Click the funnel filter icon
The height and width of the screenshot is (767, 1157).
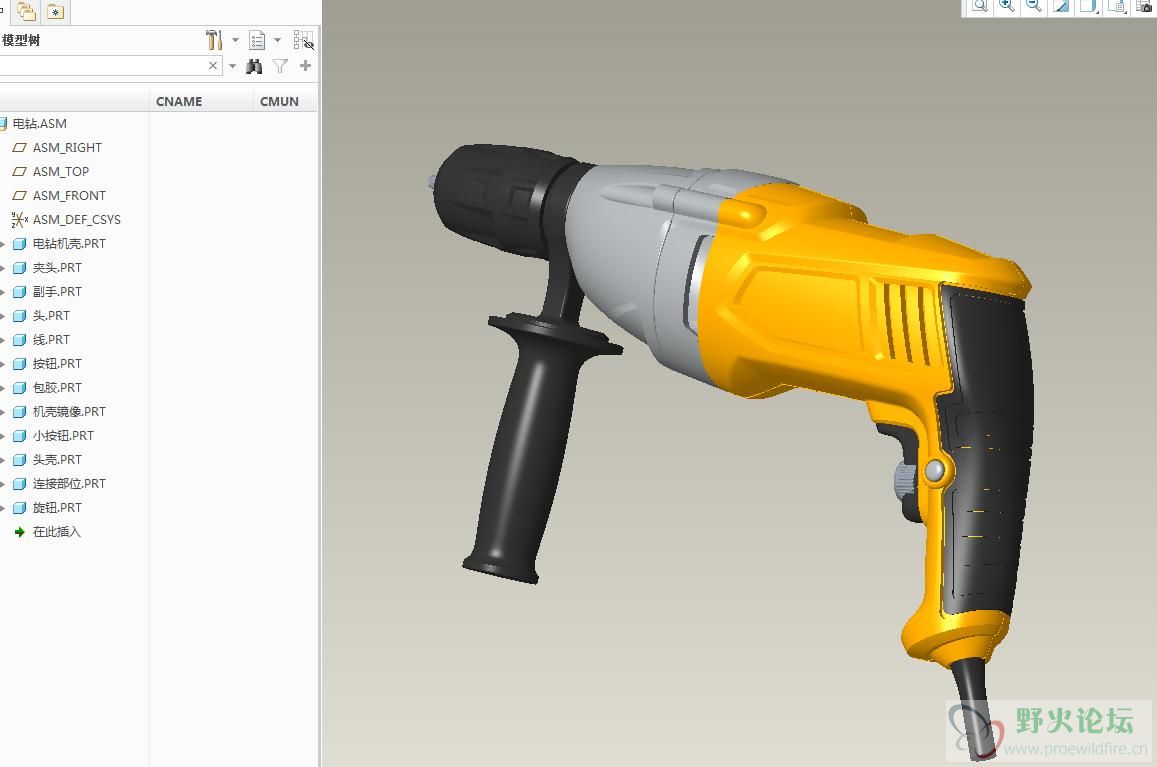point(280,66)
